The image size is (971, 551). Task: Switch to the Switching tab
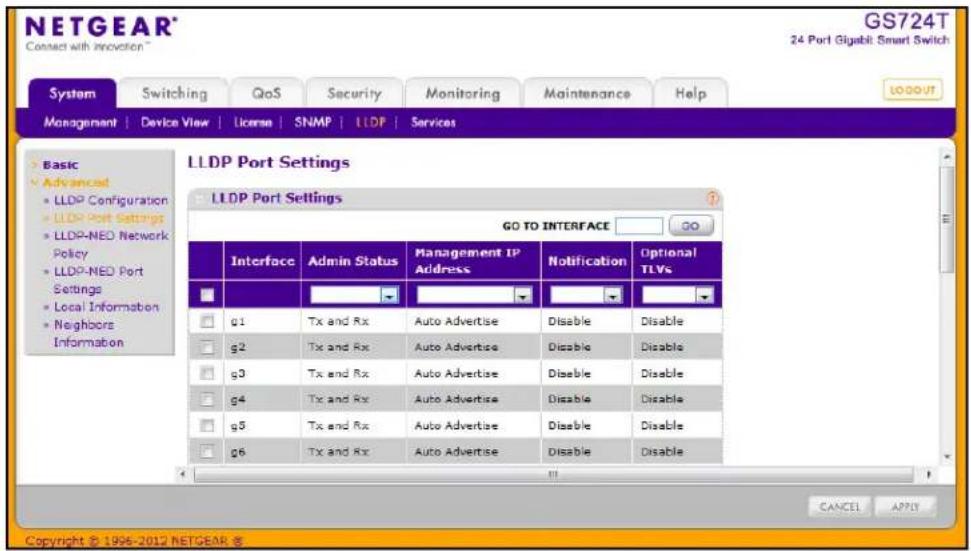point(174,93)
